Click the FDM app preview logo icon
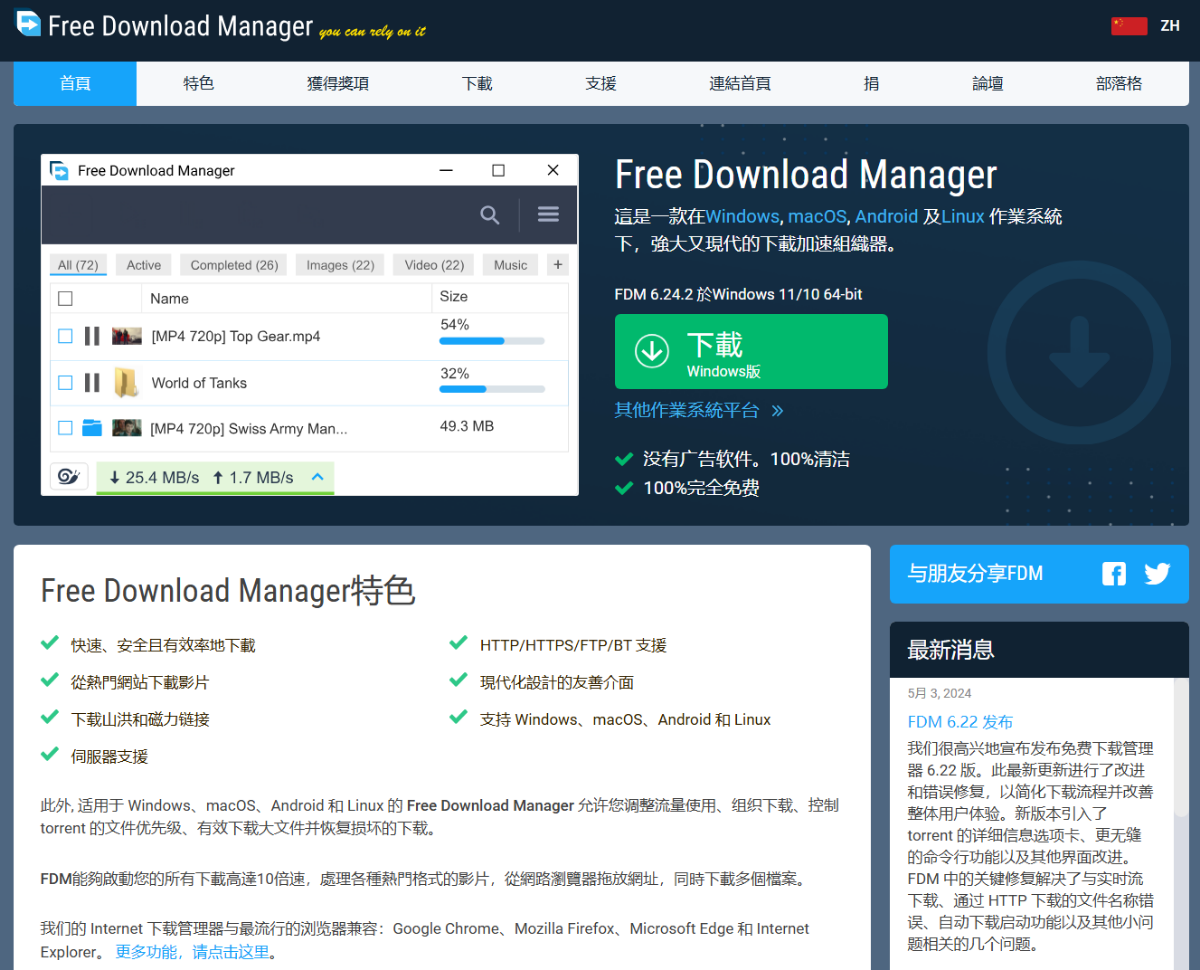The height and width of the screenshot is (970, 1200). (x=59, y=170)
